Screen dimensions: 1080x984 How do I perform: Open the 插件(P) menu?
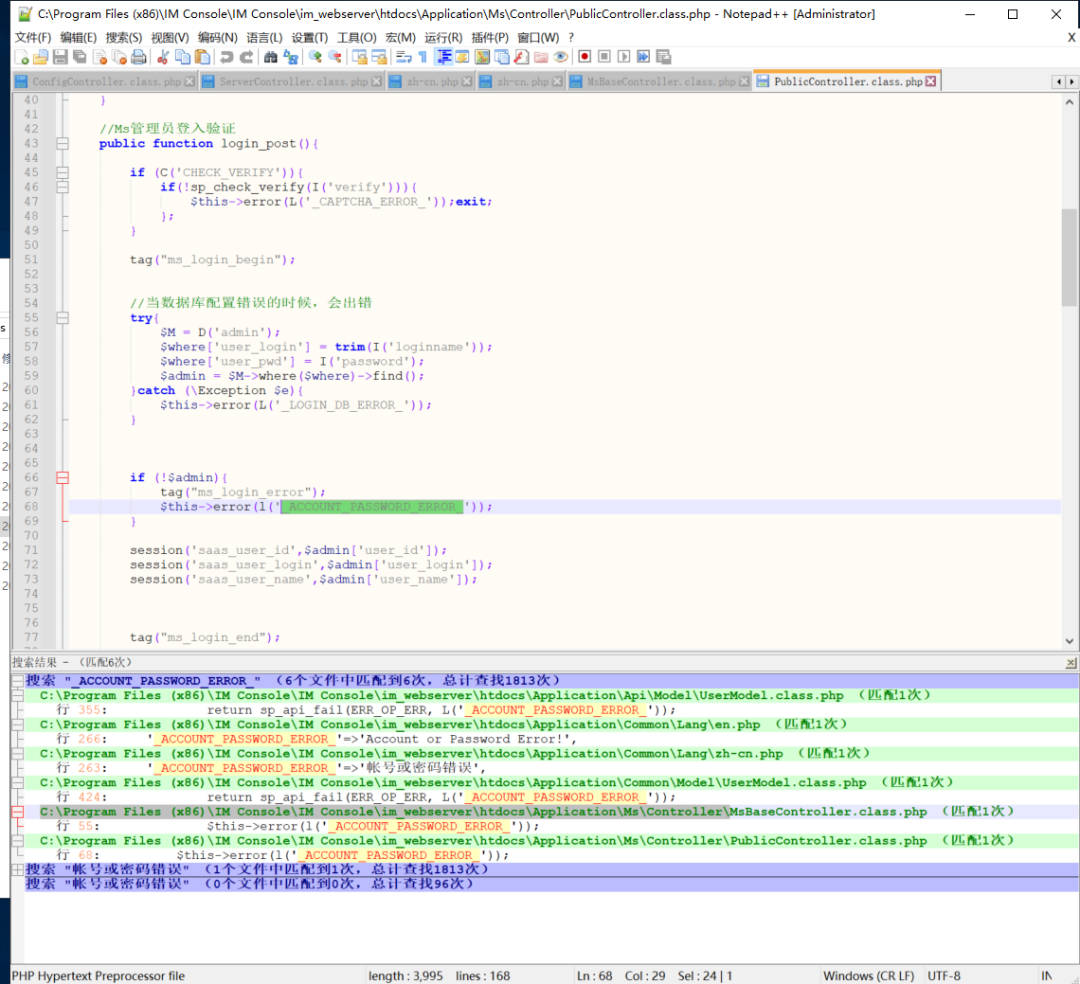pos(490,37)
